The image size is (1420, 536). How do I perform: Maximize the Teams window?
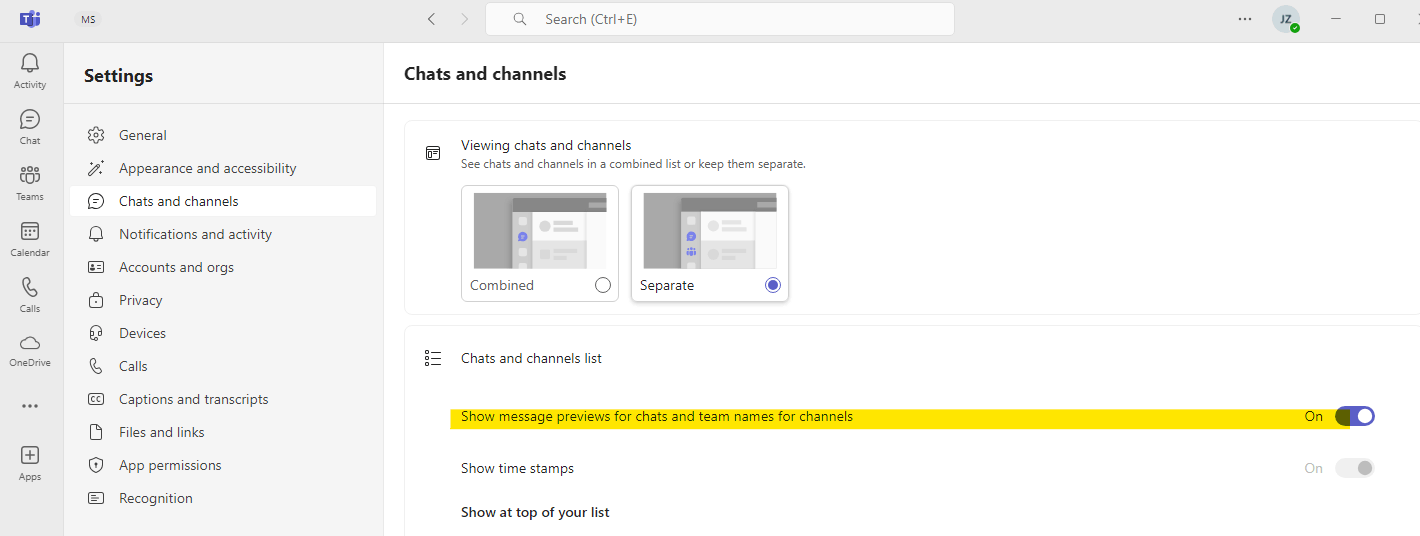1380,19
